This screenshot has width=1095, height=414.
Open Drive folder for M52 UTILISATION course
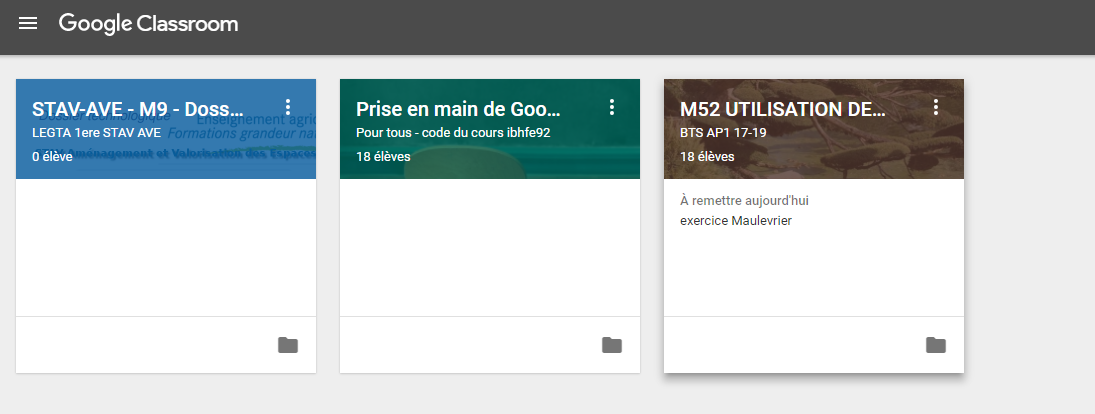(936, 345)
